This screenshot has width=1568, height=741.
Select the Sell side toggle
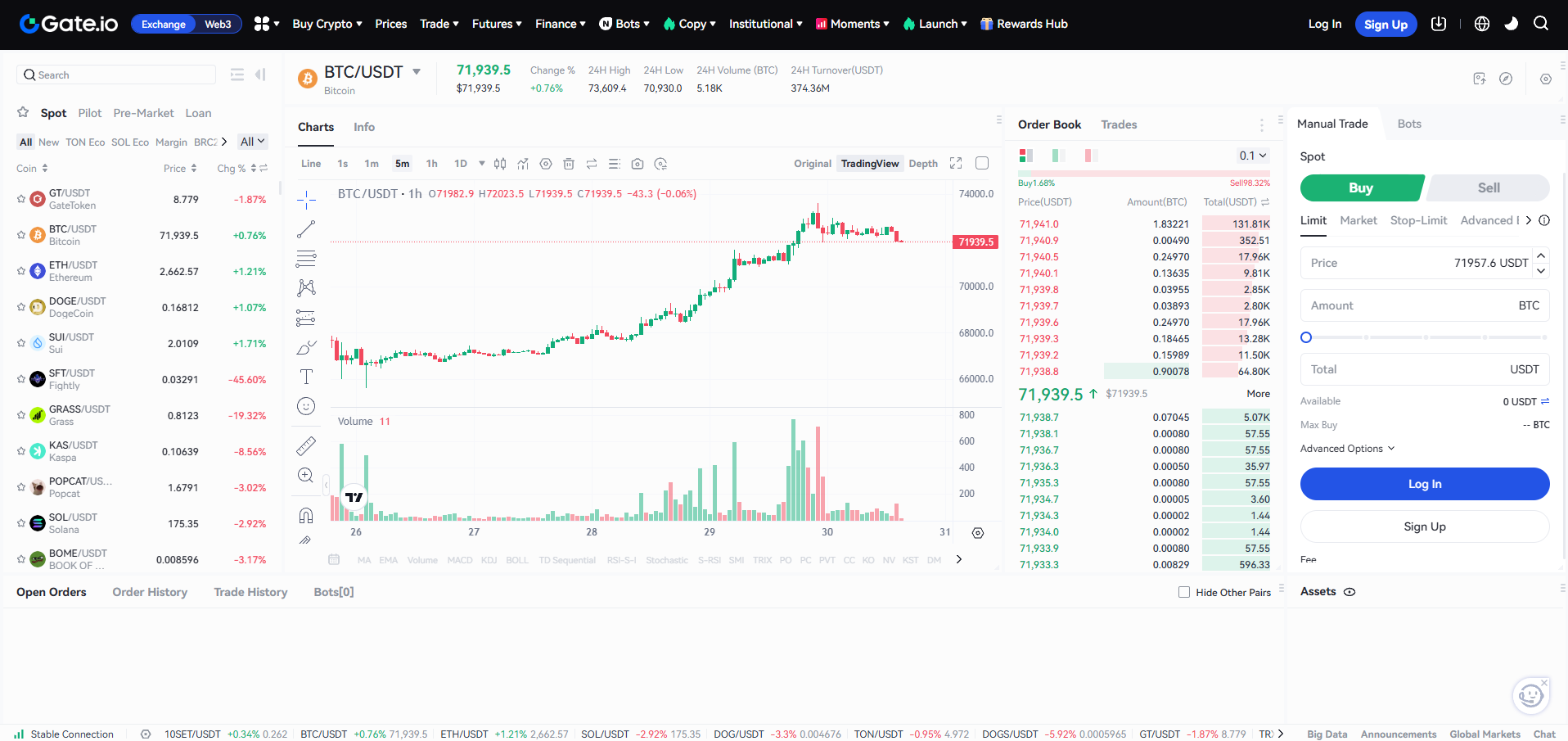[1489, 188]
